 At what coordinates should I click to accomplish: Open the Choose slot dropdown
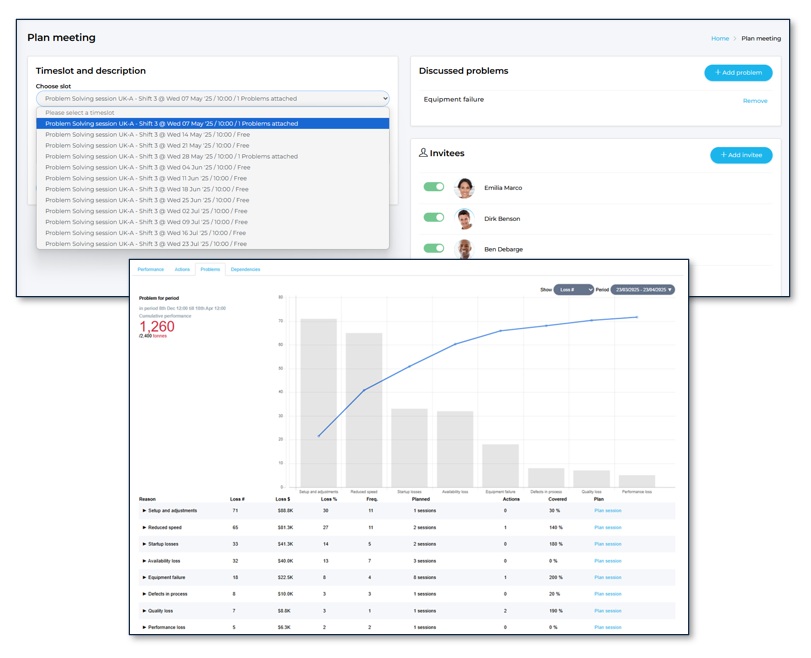click(212, 99)
